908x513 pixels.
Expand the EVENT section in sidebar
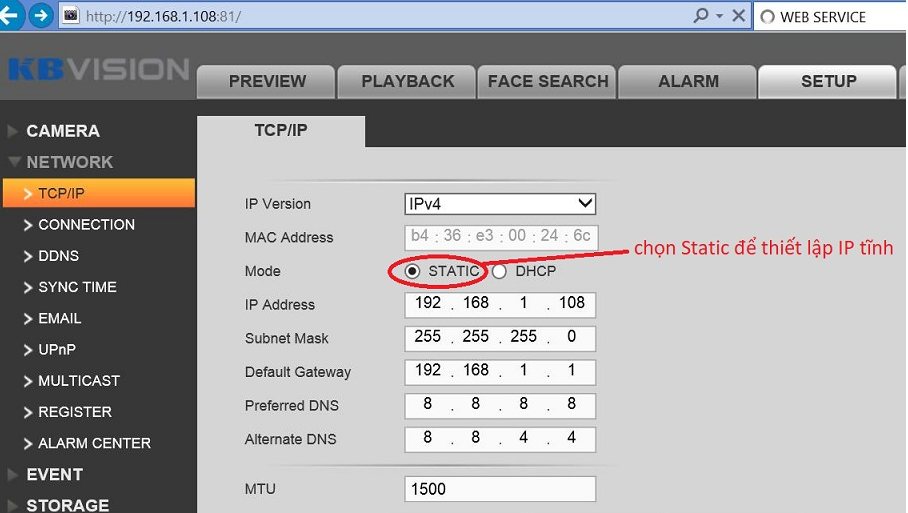(54, 475)
